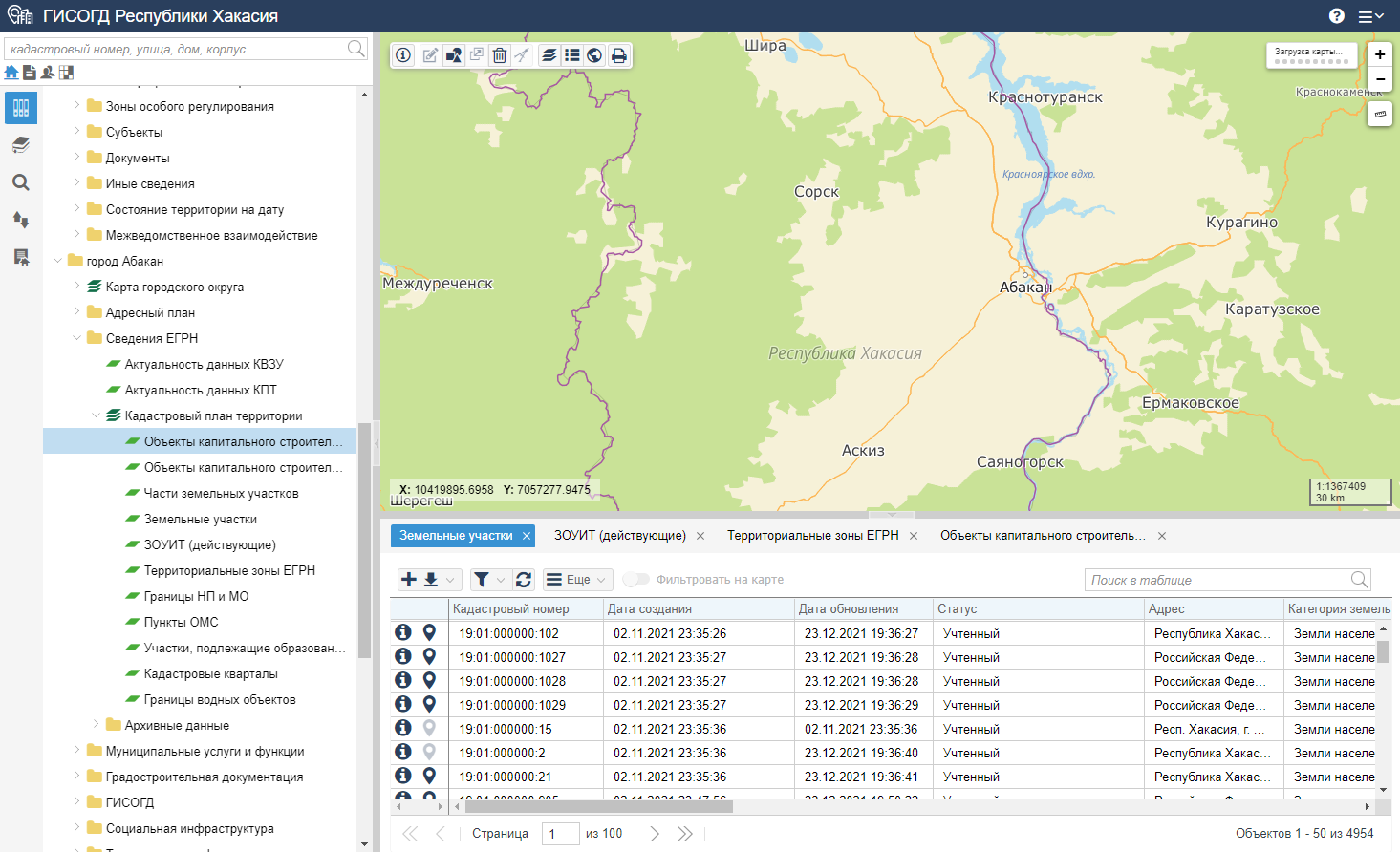Show 19:01:000000:1027 on map via pin icon
Screen dimensions: 1400x852
[429, 657]
